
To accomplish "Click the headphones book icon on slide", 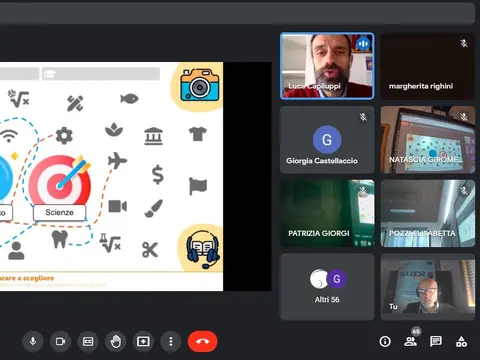I will pyautogui.click(x=203, y=249).
